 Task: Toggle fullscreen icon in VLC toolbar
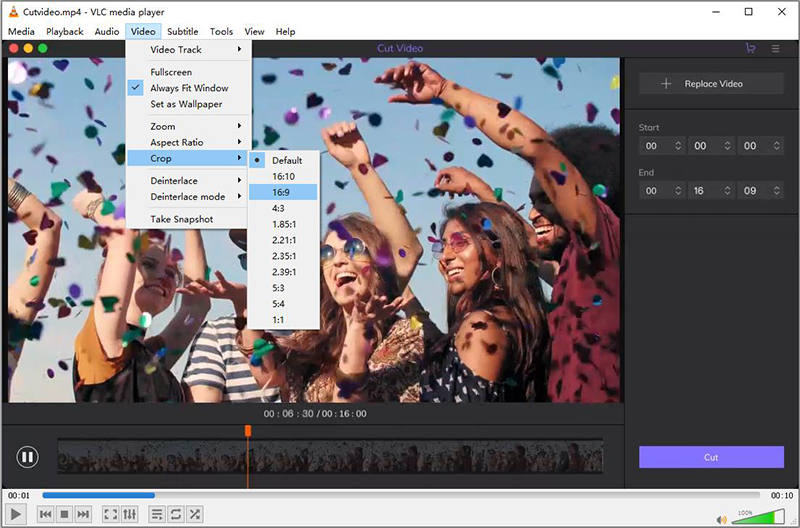[111, 514]
